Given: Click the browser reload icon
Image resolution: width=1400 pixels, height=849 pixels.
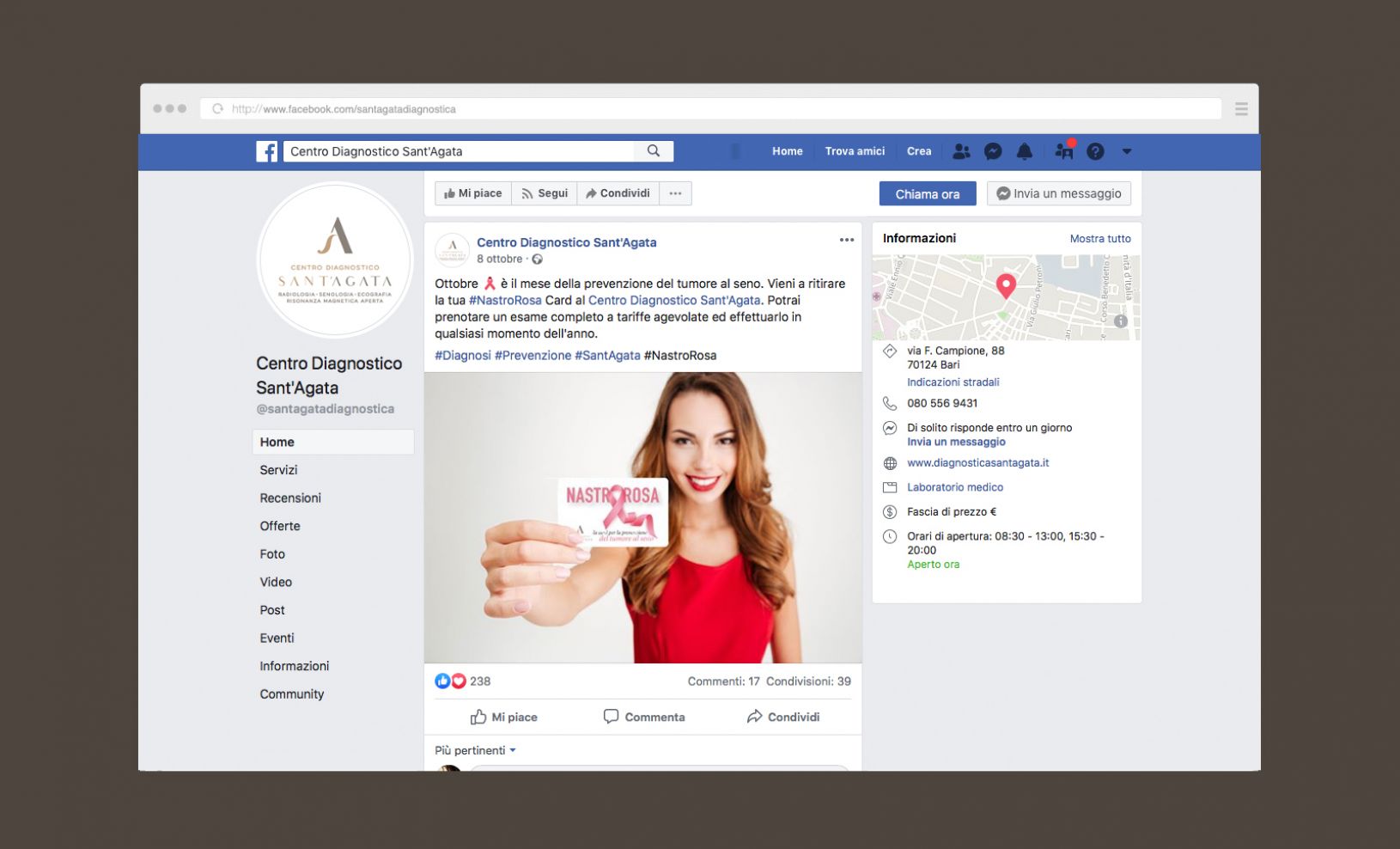Looking at the screenshot, I should tap(218, 109).
